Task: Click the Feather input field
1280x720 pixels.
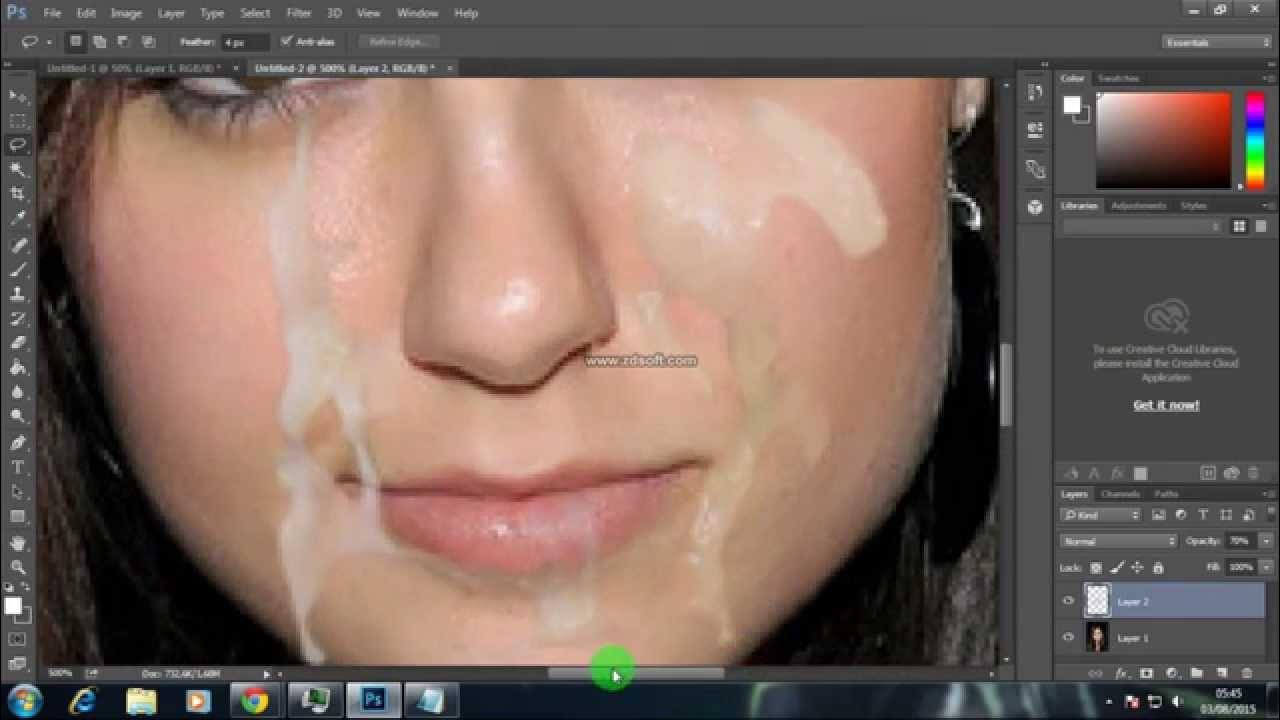Action: [x=245, y=42]
